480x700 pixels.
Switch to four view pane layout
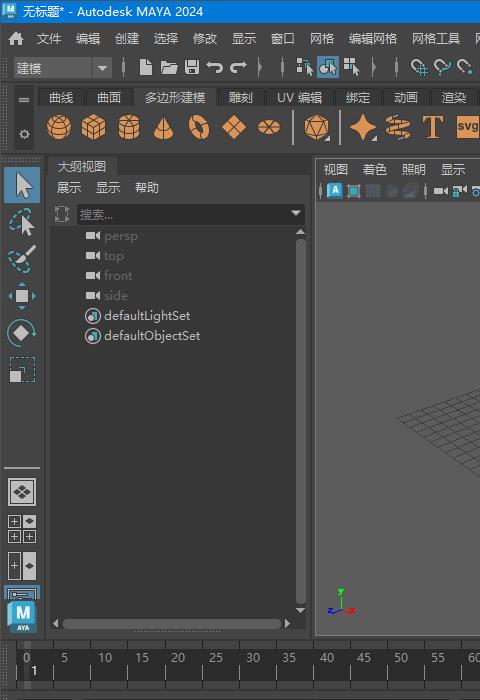pos(22,529)
